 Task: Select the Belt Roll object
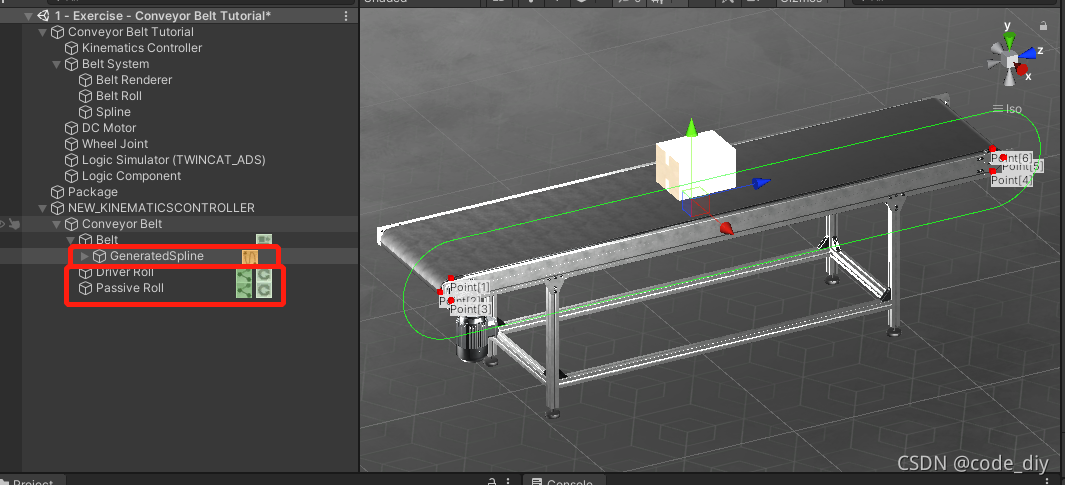pos(119,96)
